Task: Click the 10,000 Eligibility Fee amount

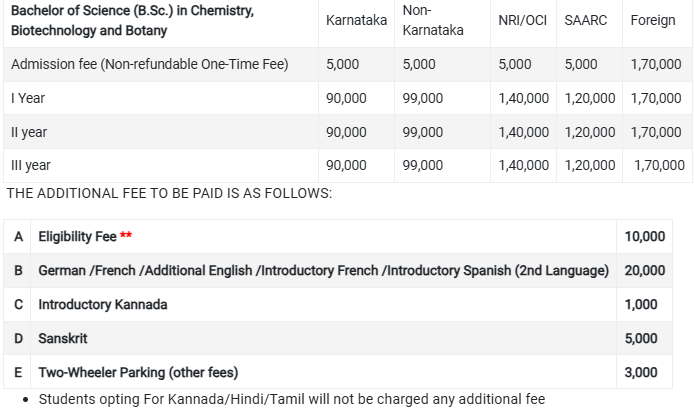Action: click(x=644, y=237)
